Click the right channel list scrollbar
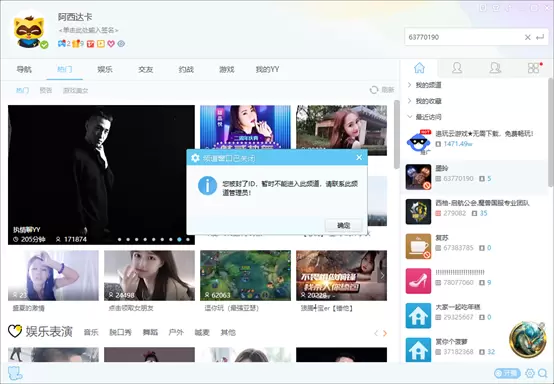Viewport: 554px width, 384px height. [x=551, y=132]
